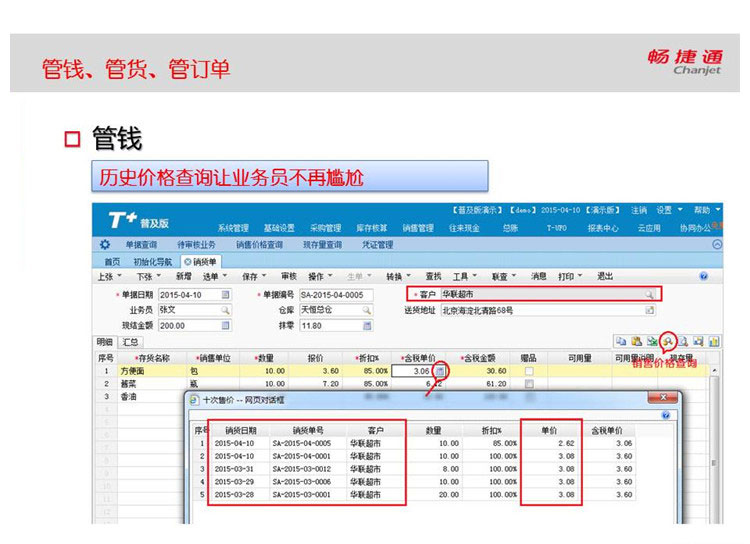Open the 销售价格查询 icon in the detail toolbar
750x544 pixels.
pyautogui.click(x=668, y=341)
